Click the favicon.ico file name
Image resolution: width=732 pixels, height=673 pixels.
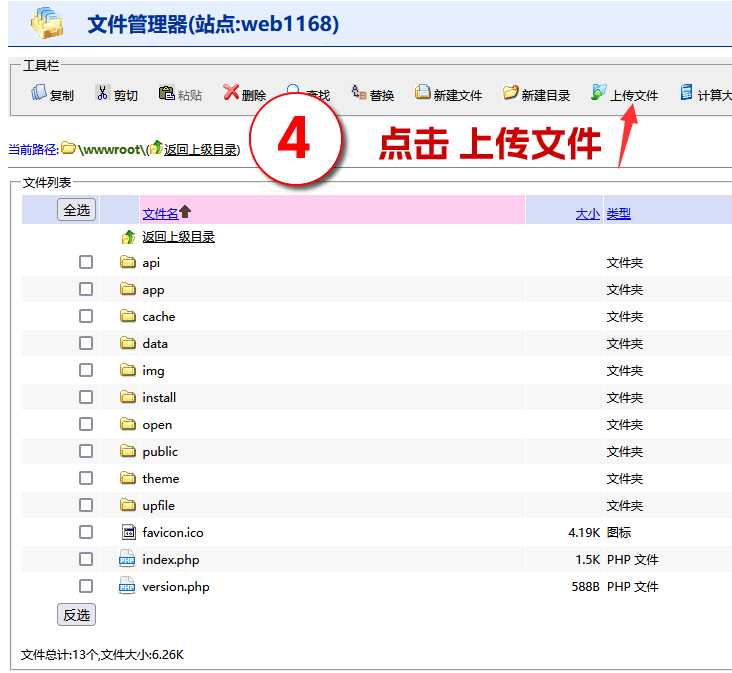point(173,533)
